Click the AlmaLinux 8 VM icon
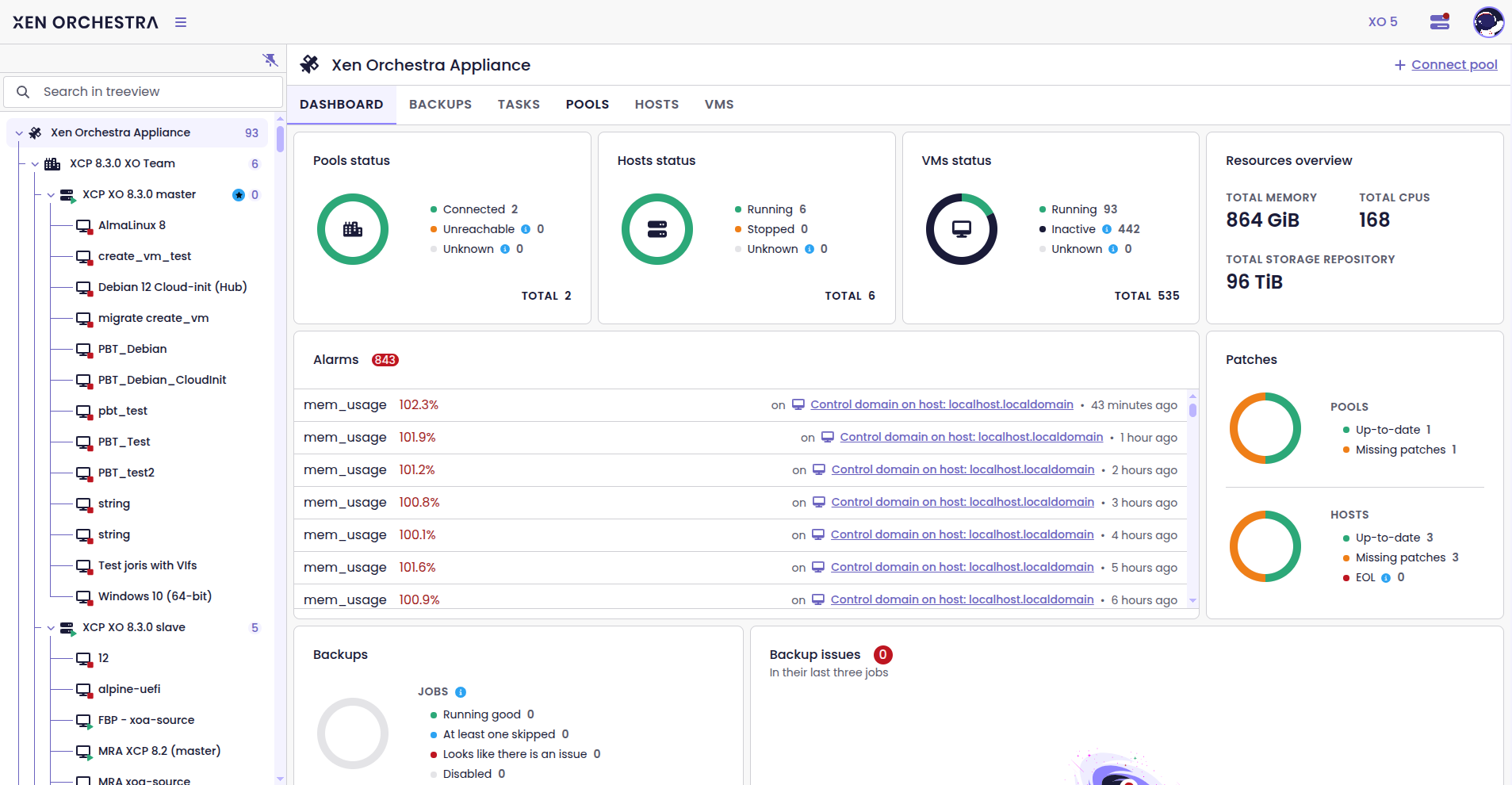This screenshot has width=1512, height=785. [x=84, y=226]
